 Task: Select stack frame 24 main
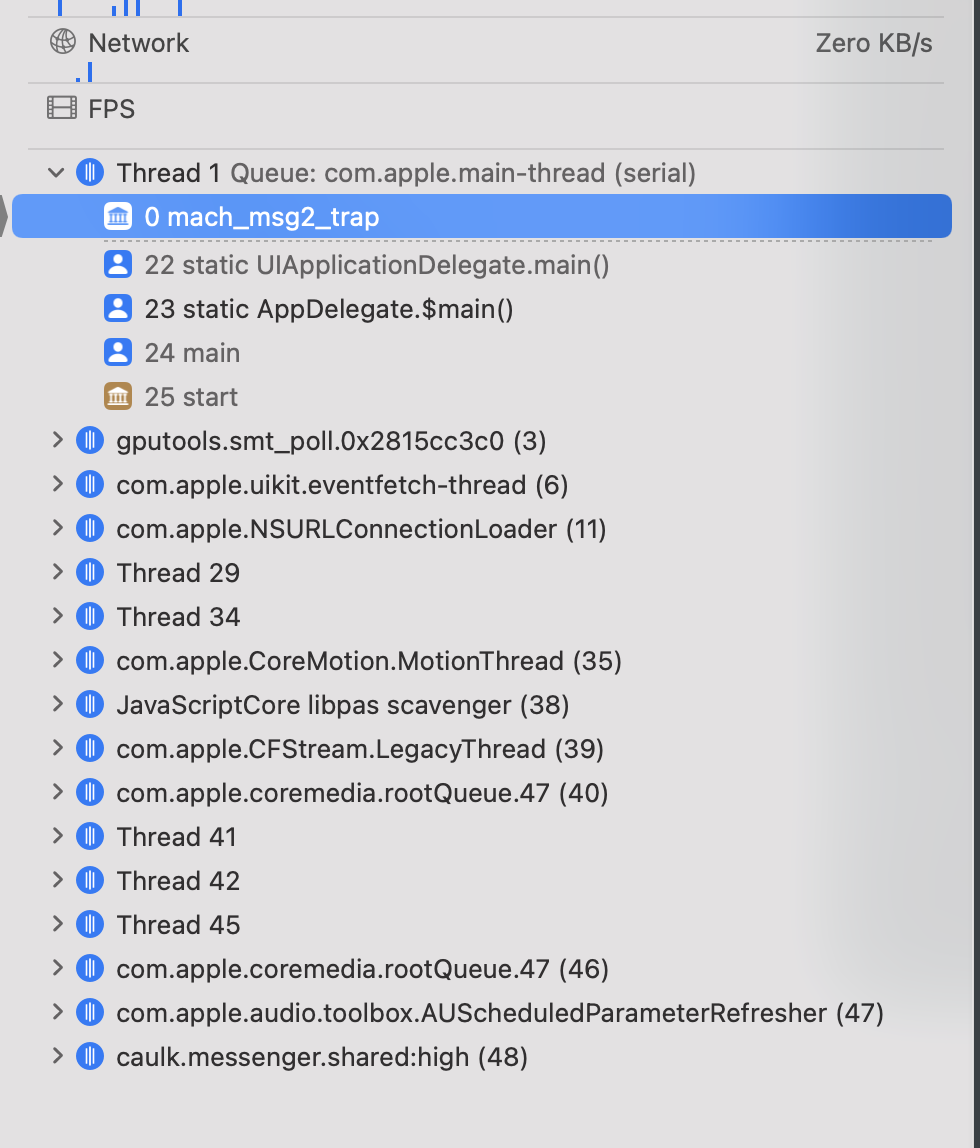click(x=482, y=353)
